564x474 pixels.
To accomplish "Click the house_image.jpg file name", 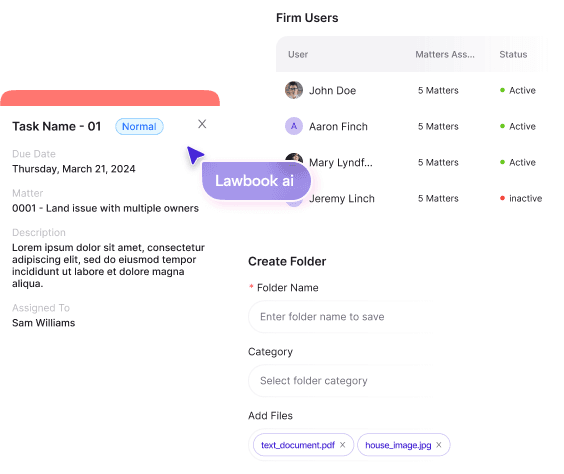I will pyautogui.click(x=398, y=445).
